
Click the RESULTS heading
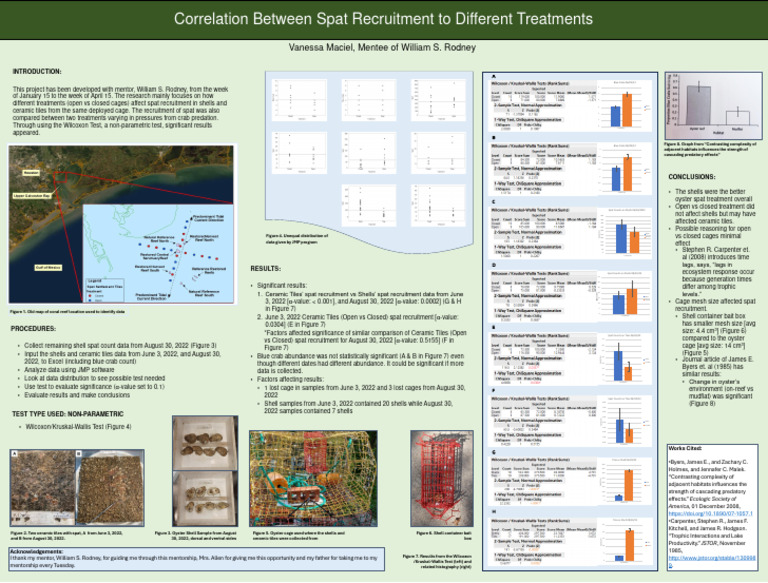coord(265,268)
